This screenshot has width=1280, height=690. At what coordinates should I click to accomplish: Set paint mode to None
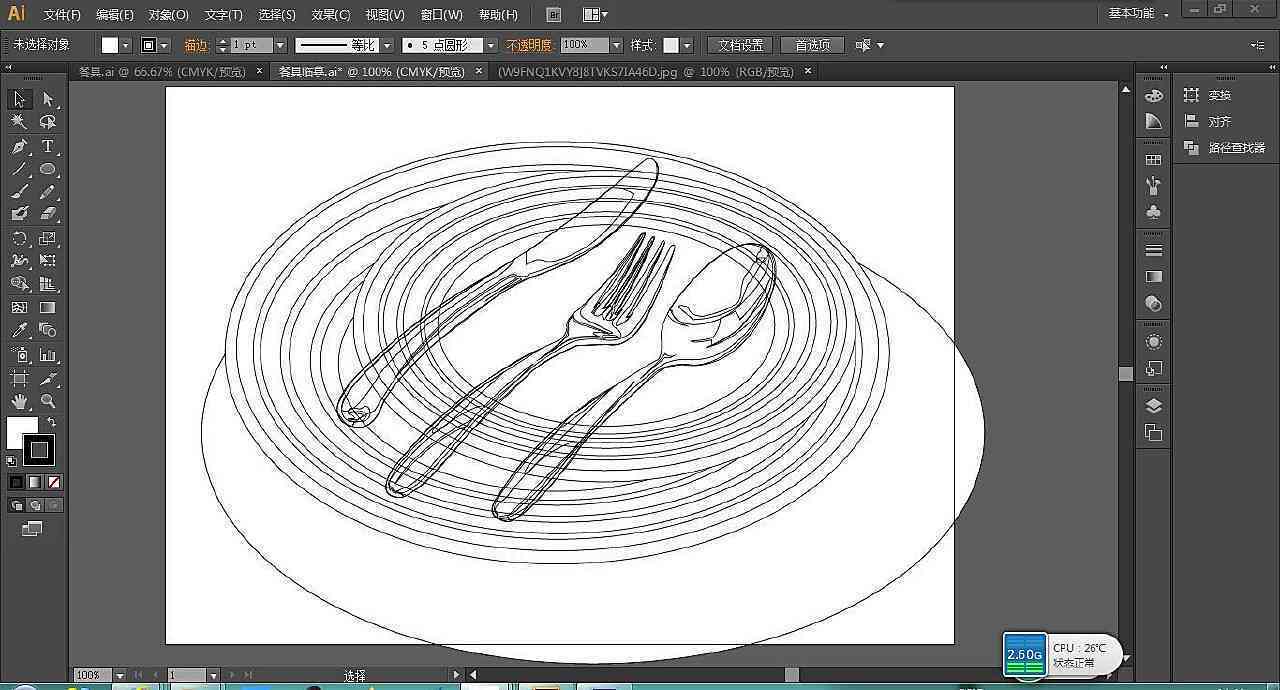(x=54, y=482)
